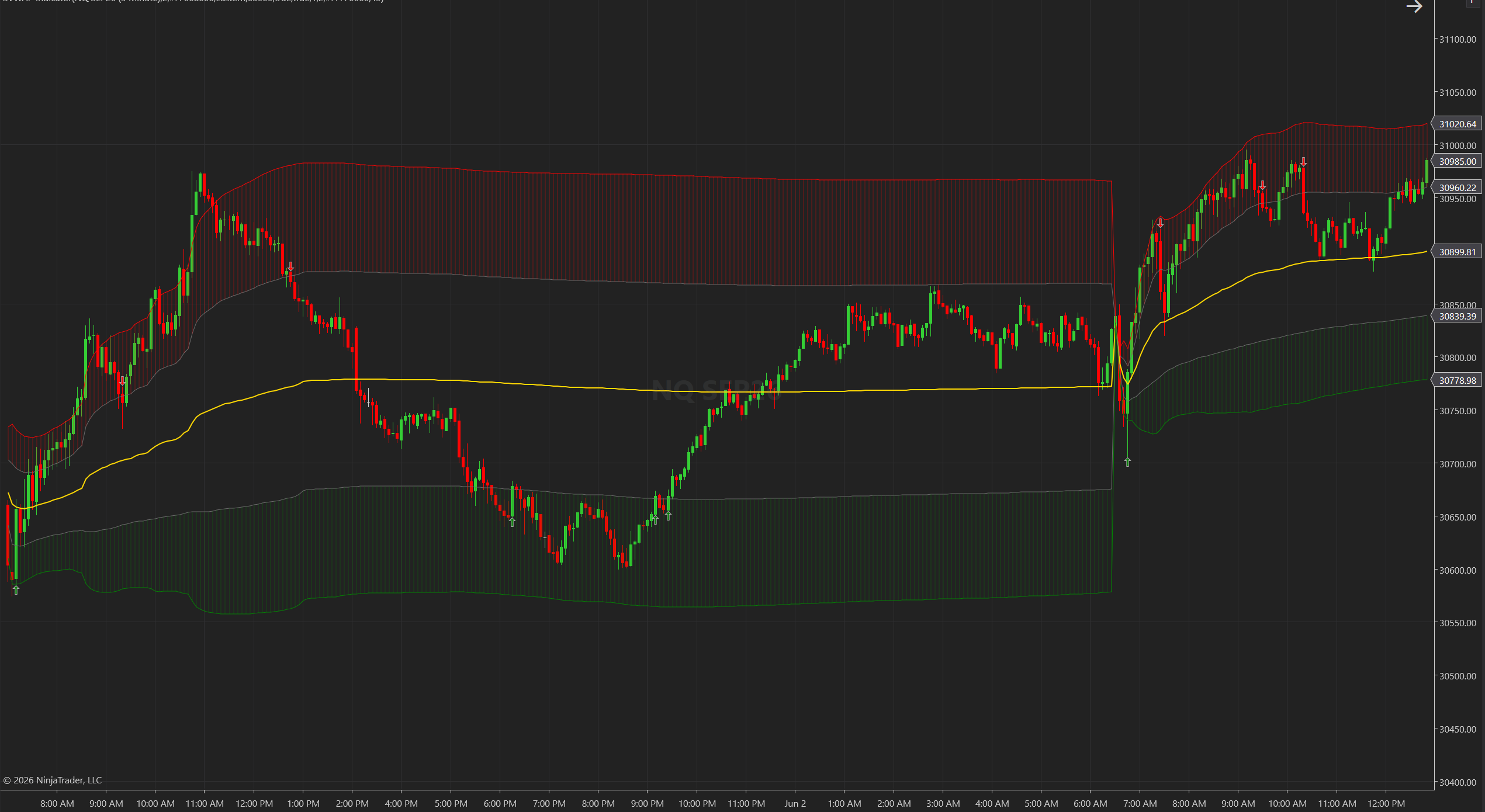Click the red sell arrow near 1:00 PM
The width and height of the screenshot is (1485, 812).
(x=290, y=266)
